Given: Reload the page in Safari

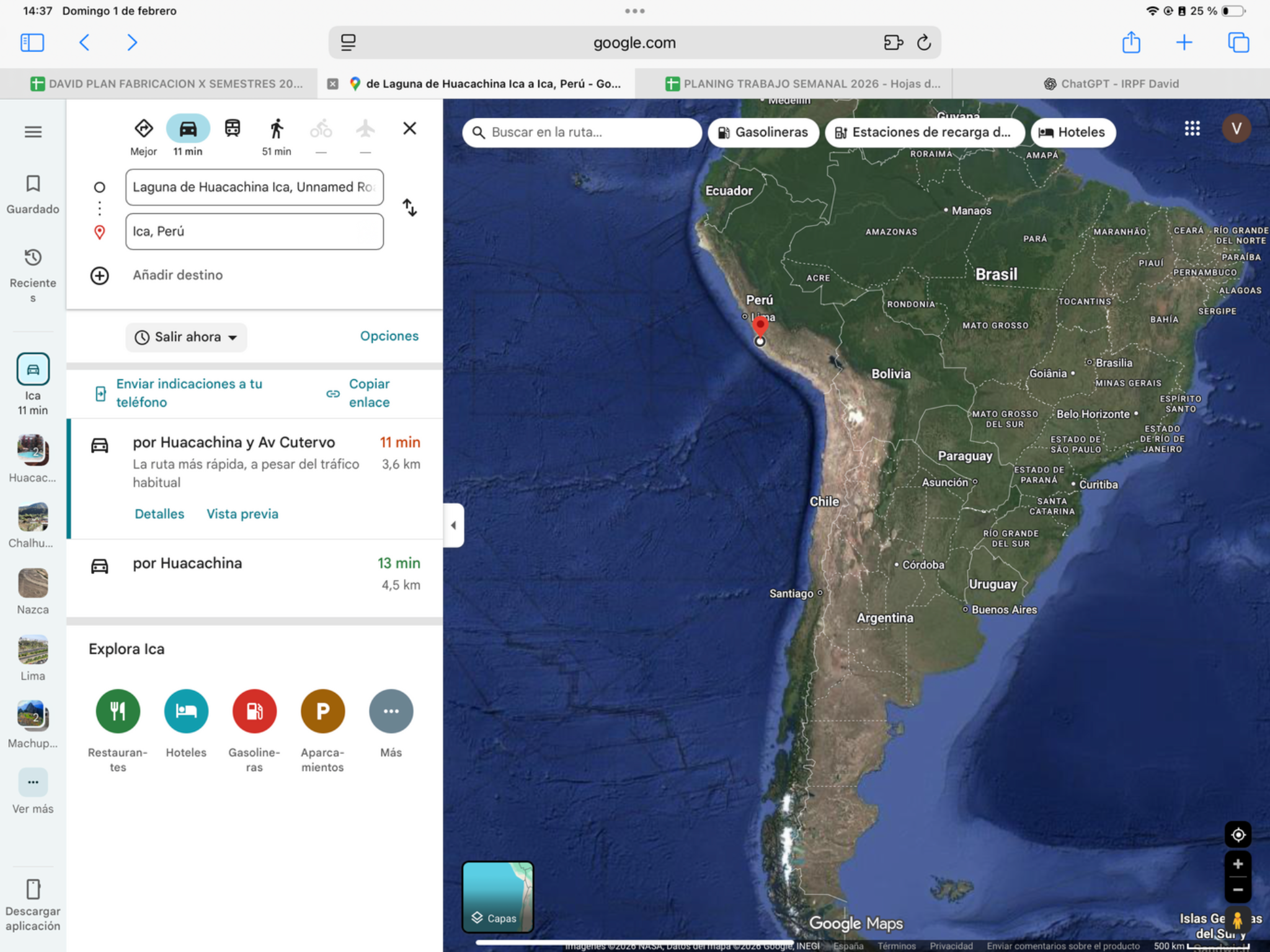Looking at the screenshot, I should 923,43.
